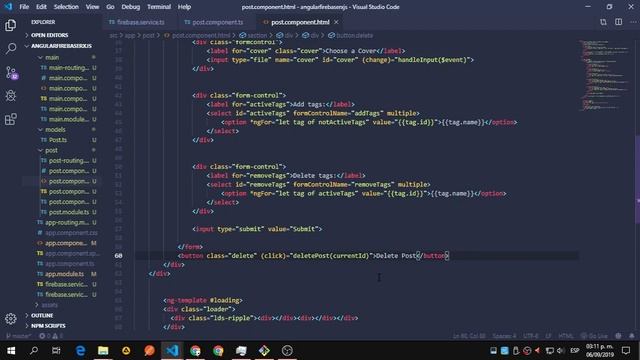Switch to the firebase.service.ts tab

tap(139, 22)
